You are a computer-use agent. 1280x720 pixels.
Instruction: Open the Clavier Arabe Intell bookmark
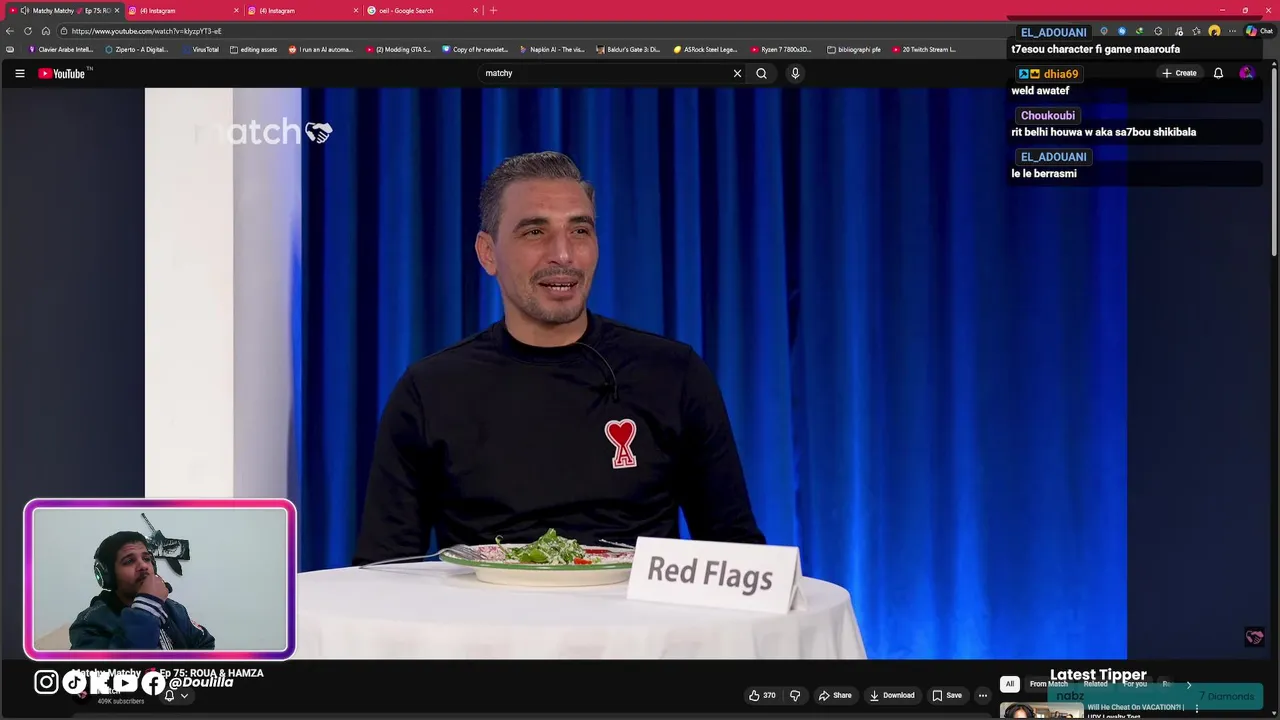[61, 49]
